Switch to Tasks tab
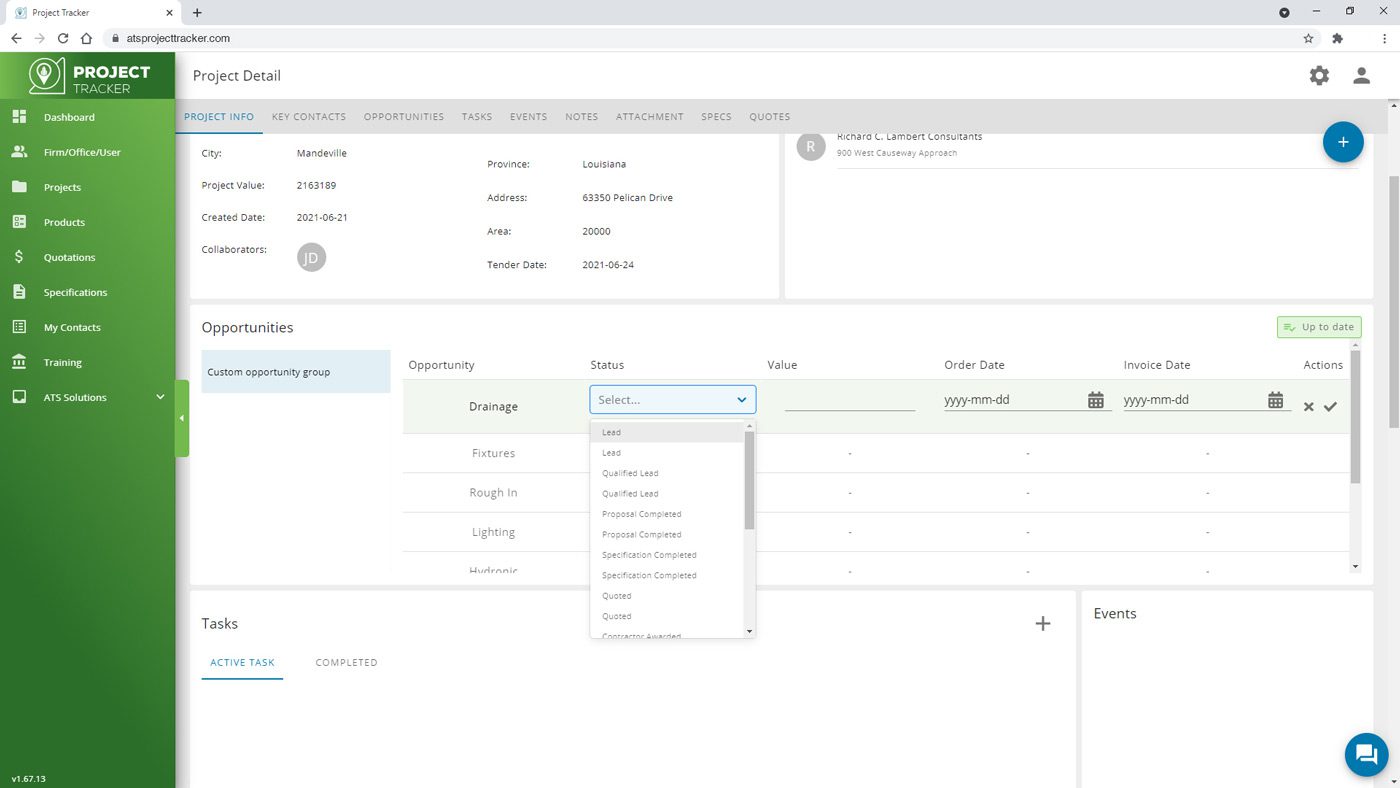The image size is (1400, 788). tap(477, 117)
